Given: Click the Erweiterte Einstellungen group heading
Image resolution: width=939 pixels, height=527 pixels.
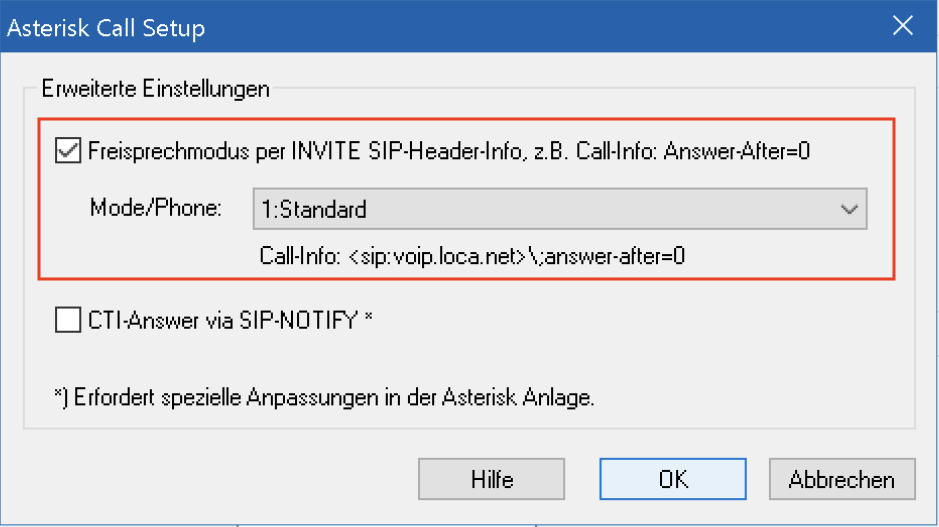Looking at the screenshot, I should 155,89.
